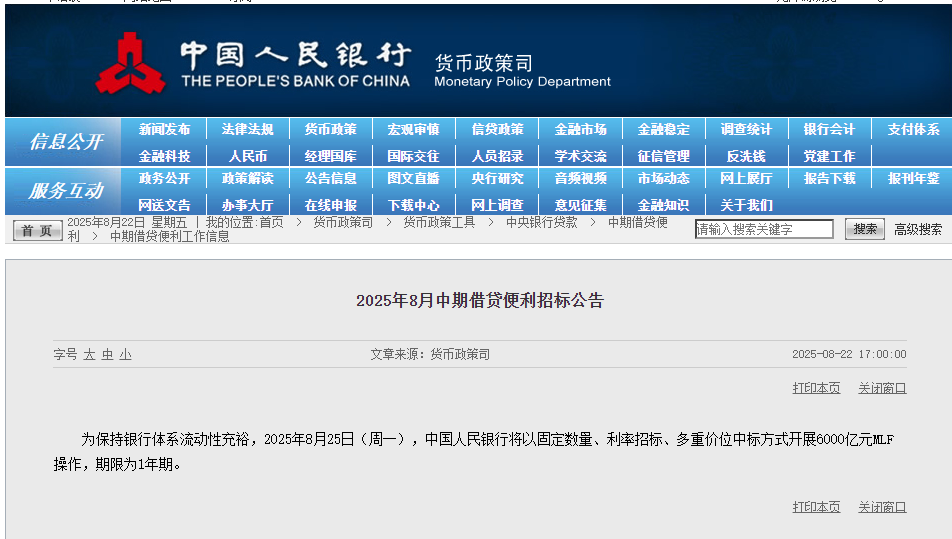Open the 人员招录 menu item
This screenshot has height=539, width=952.
[497, 156]
